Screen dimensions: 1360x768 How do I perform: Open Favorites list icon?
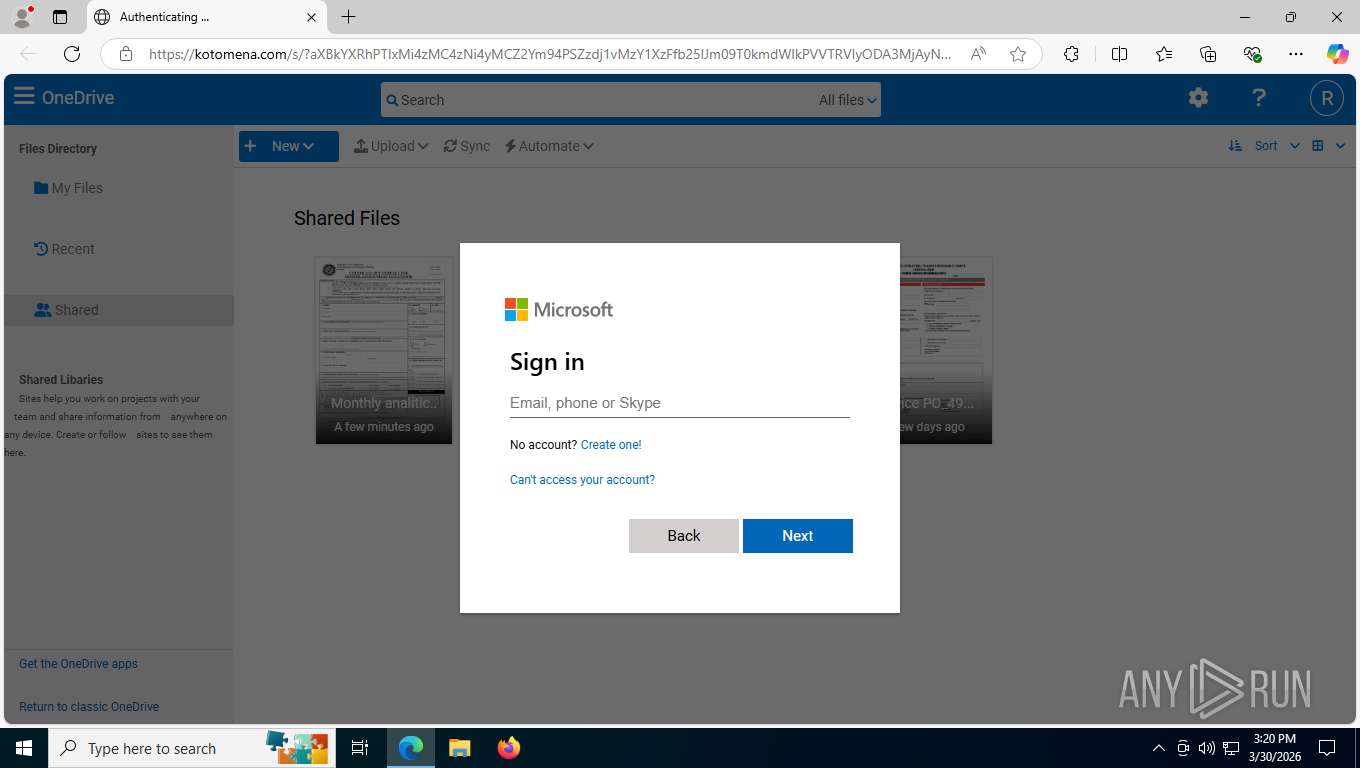pyautogui.click(x=1164, y=54)
